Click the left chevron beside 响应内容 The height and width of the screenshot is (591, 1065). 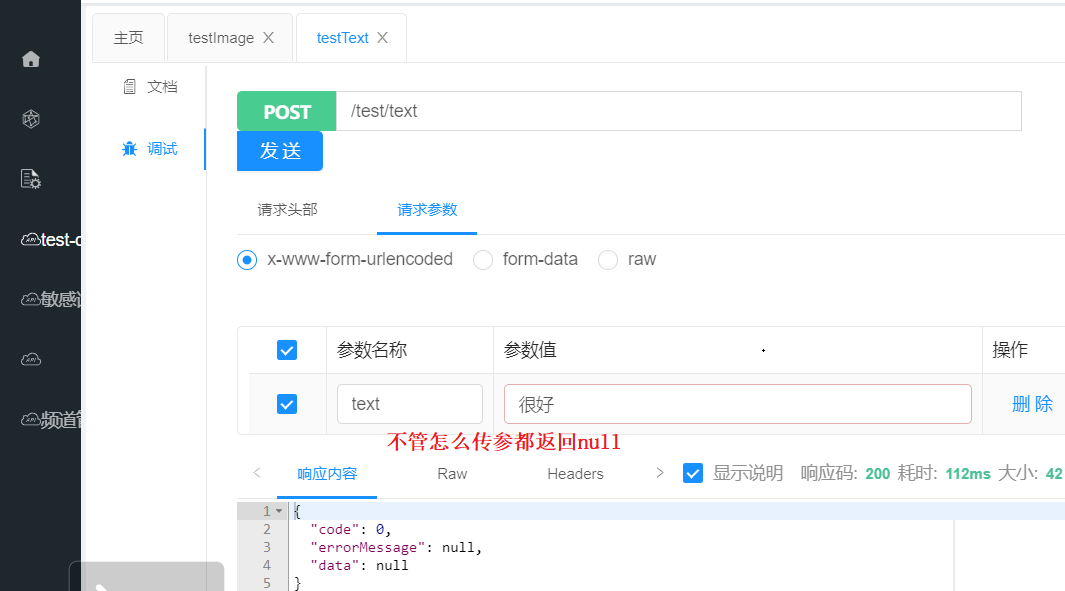tap(257, 473)
